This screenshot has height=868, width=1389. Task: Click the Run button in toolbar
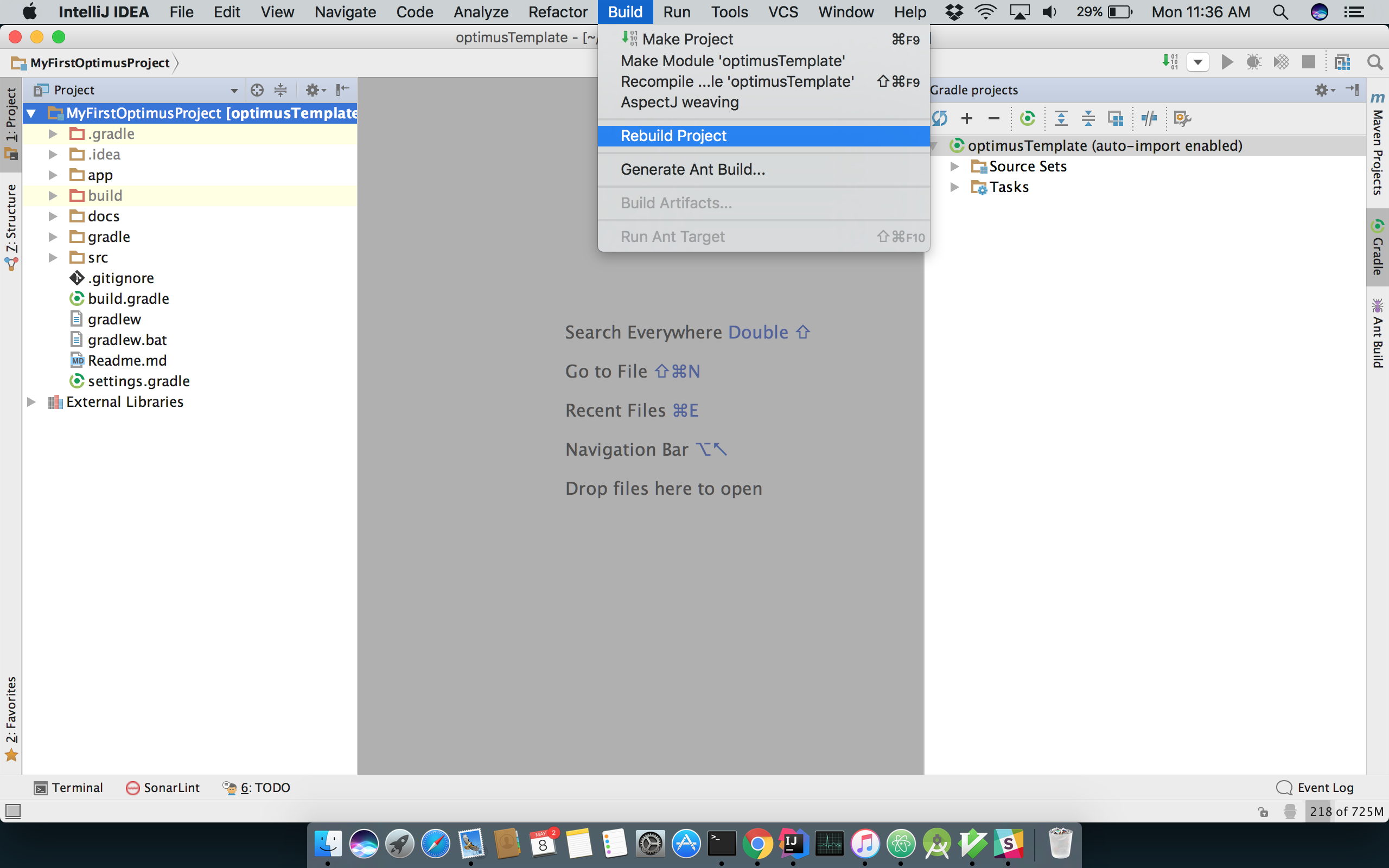pyautogui.click(x=1227, y=62)
